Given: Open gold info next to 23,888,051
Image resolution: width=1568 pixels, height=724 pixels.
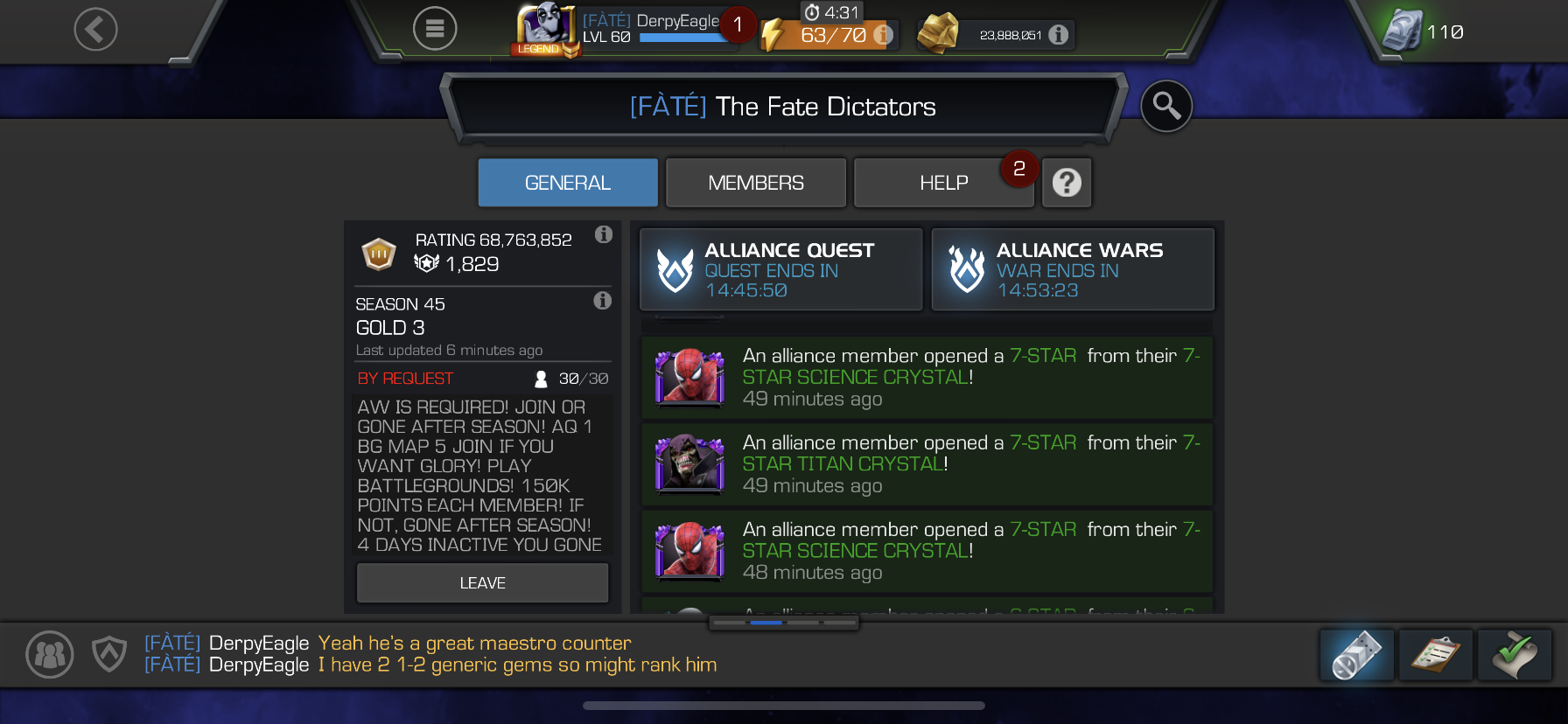Looking at the screenshot, I should (x=1059, y=35).
